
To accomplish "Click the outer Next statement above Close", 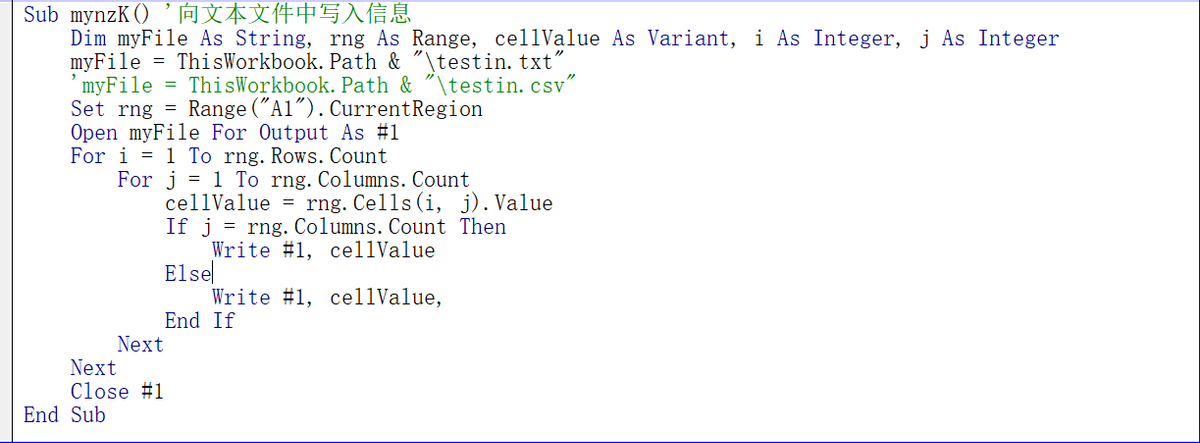I will coord(93,368).
